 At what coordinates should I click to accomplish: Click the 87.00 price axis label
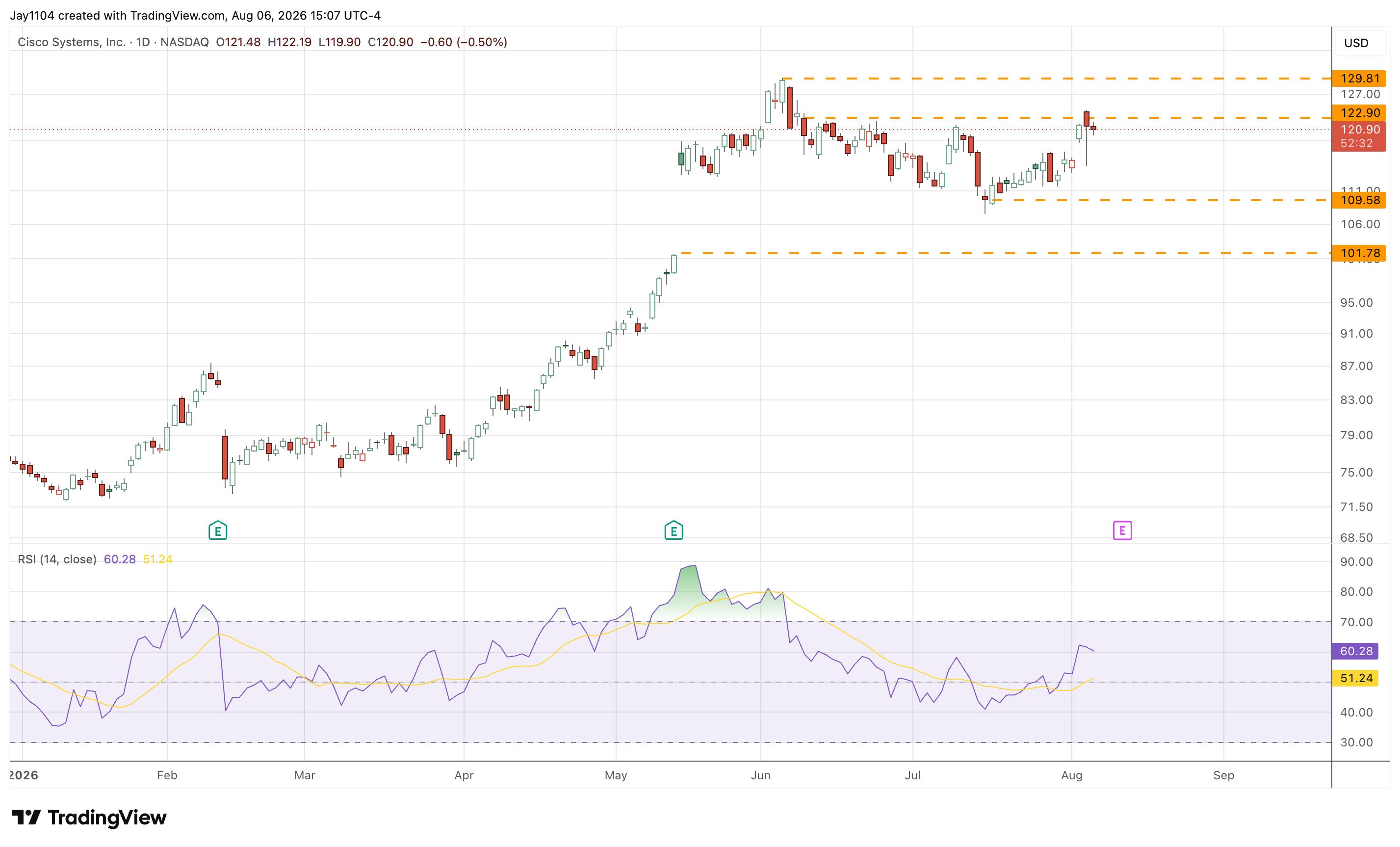click(x=1356, y=366)
